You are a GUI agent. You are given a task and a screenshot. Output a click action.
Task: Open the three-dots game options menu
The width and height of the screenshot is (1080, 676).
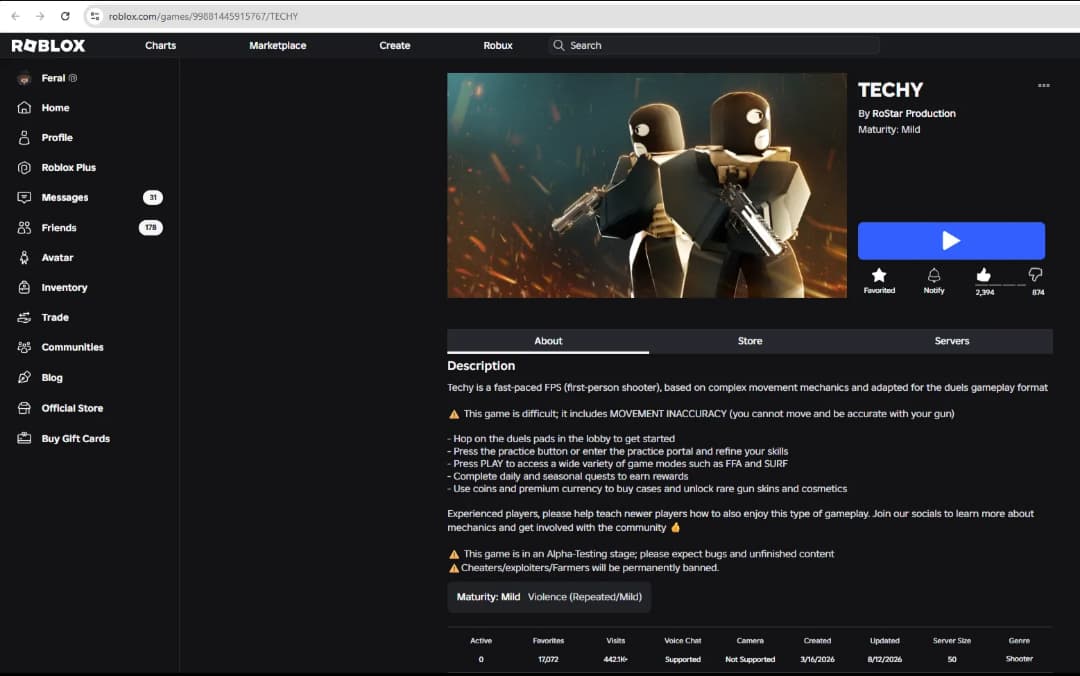1043,85
